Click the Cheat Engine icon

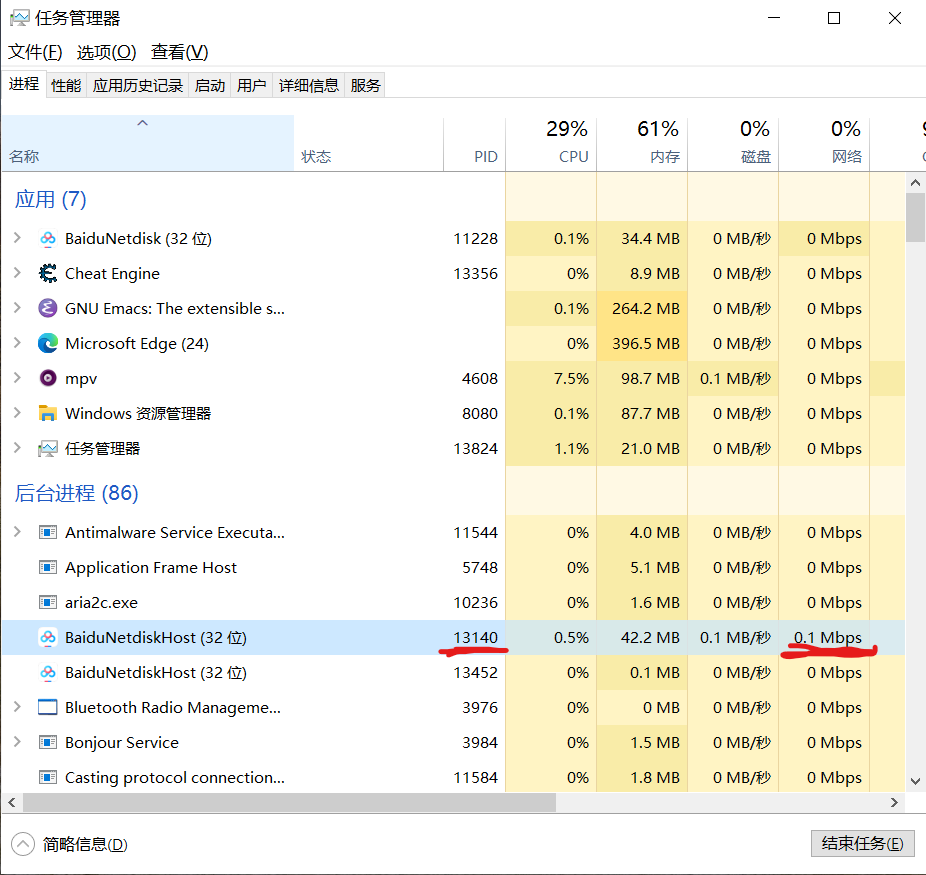pos(48,273)
